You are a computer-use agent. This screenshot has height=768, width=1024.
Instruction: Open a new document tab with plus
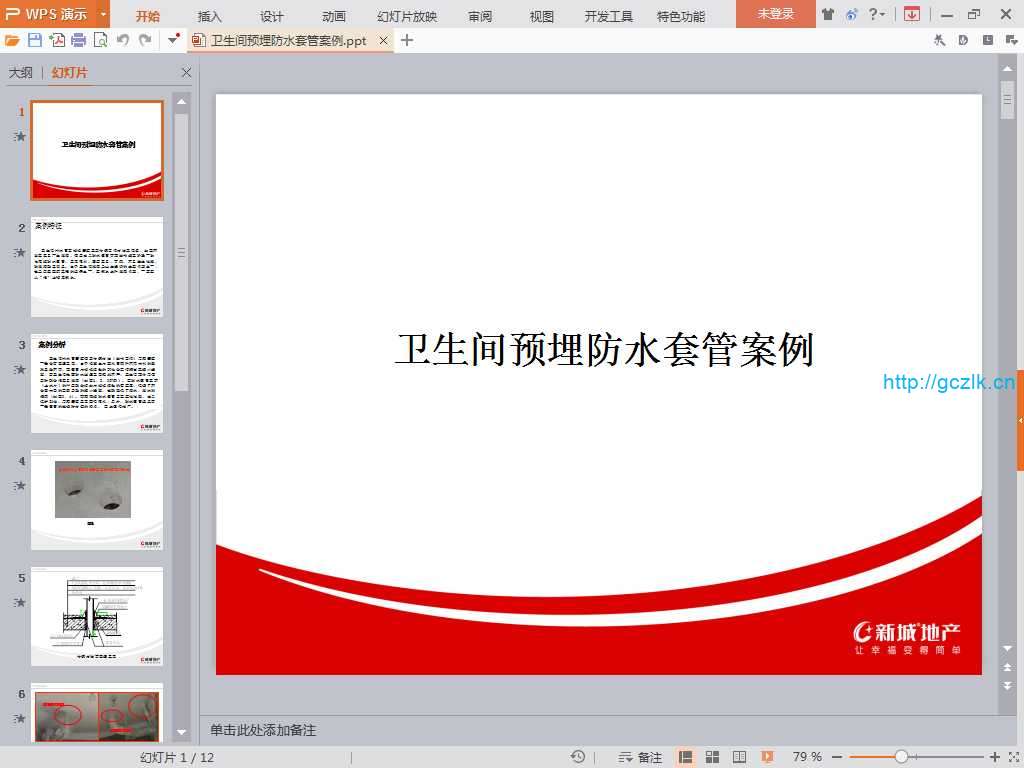(407, 40)
